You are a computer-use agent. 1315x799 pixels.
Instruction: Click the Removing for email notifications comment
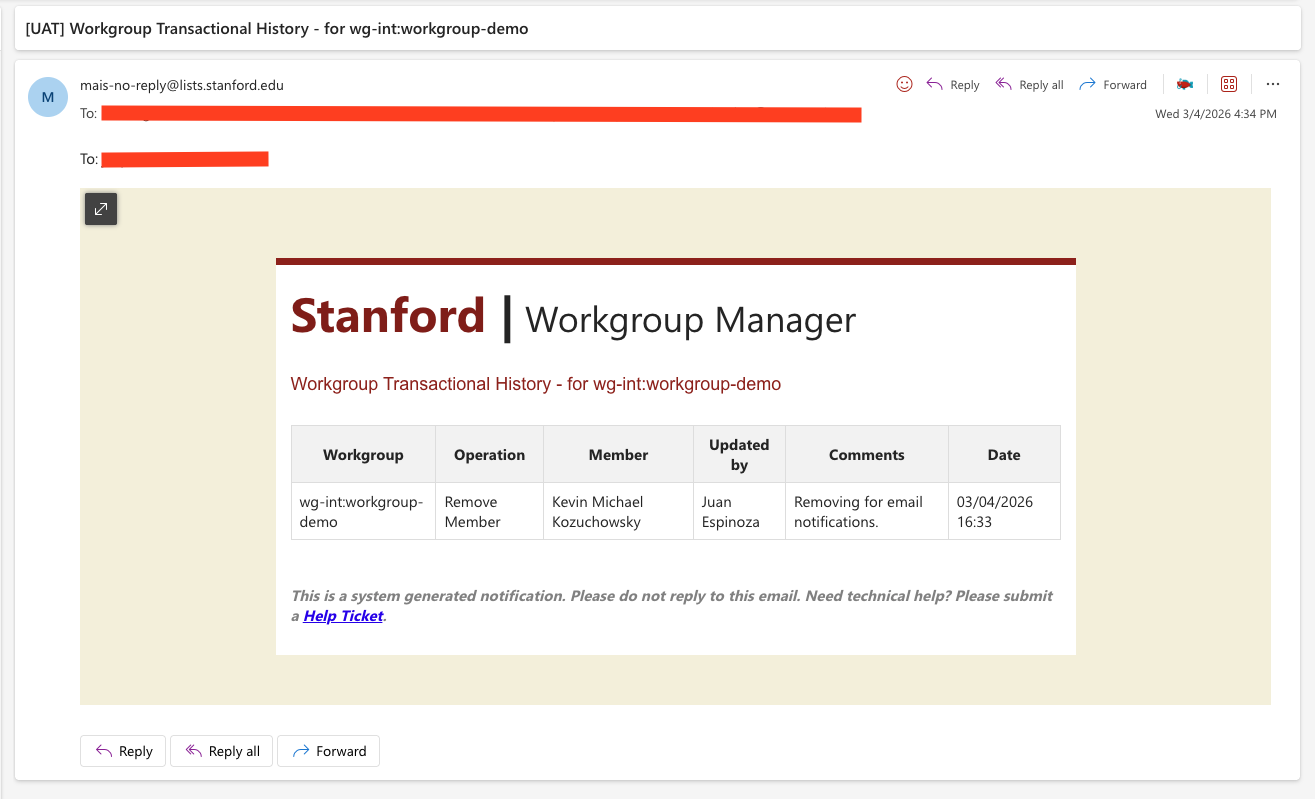point(867,512)
